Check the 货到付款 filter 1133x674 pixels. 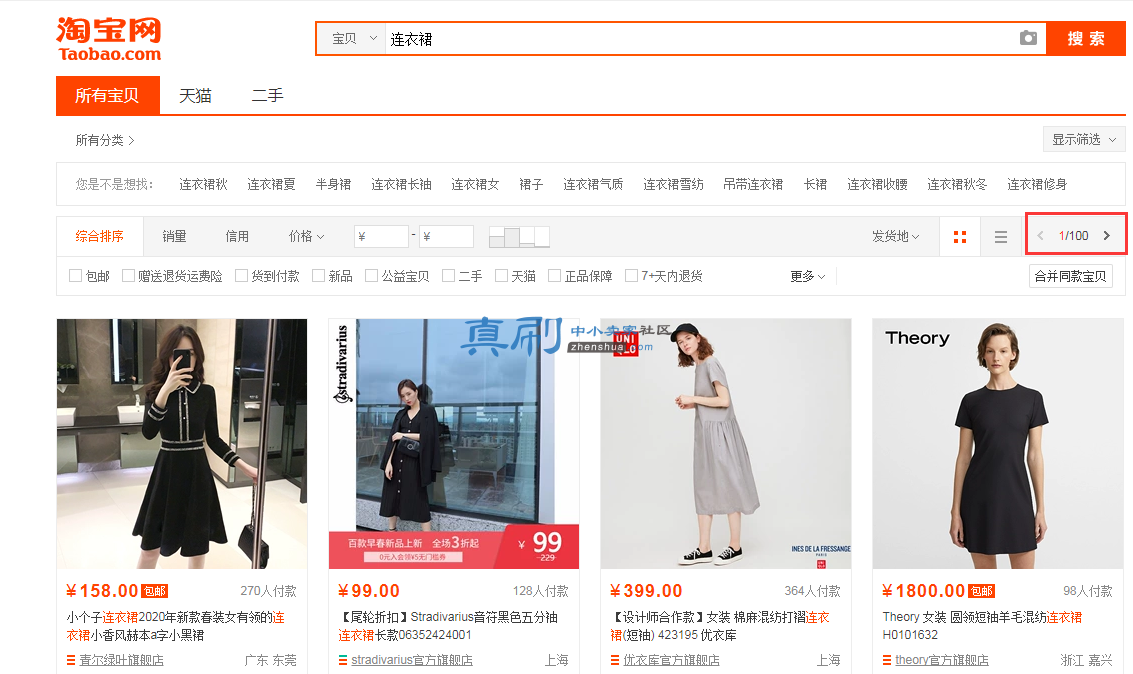pos(241,275)
